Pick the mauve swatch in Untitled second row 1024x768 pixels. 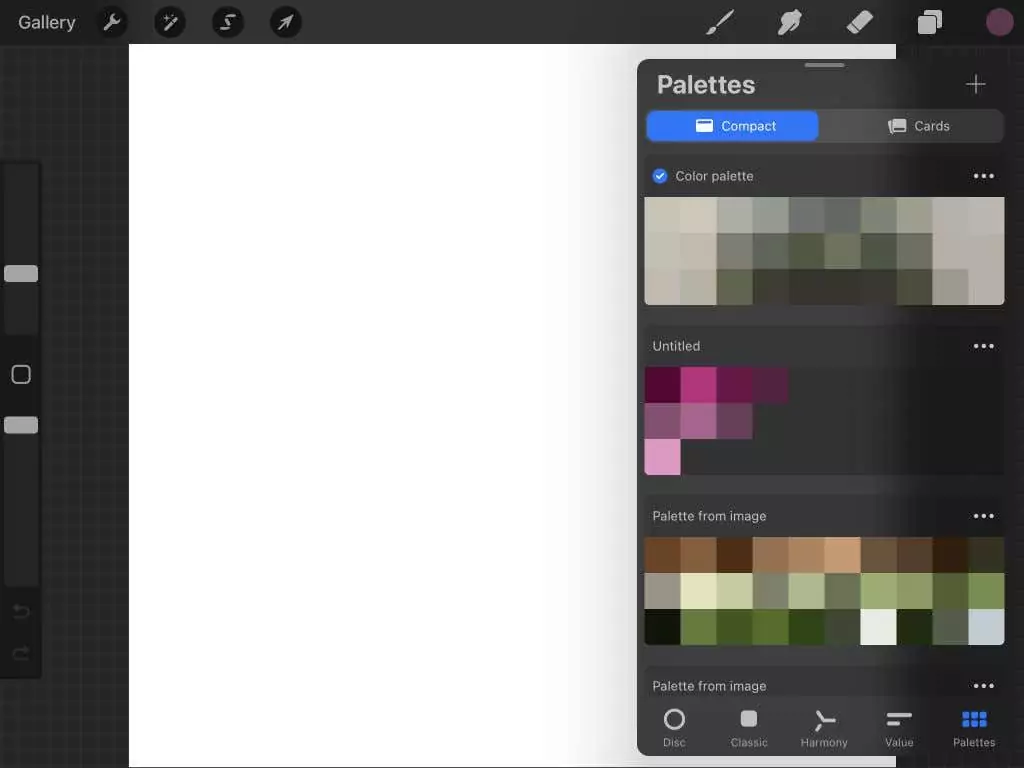coord(698,421)
